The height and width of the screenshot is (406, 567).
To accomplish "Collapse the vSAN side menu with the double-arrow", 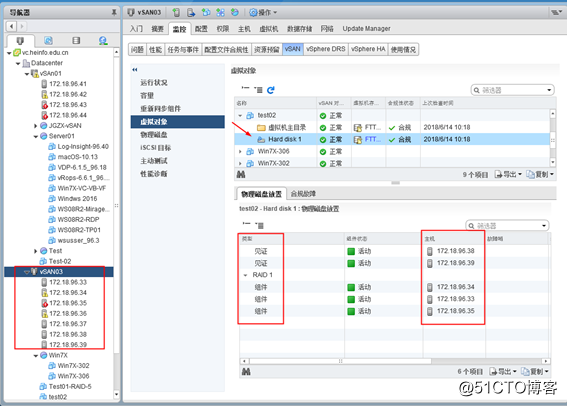I will (135, 69).
